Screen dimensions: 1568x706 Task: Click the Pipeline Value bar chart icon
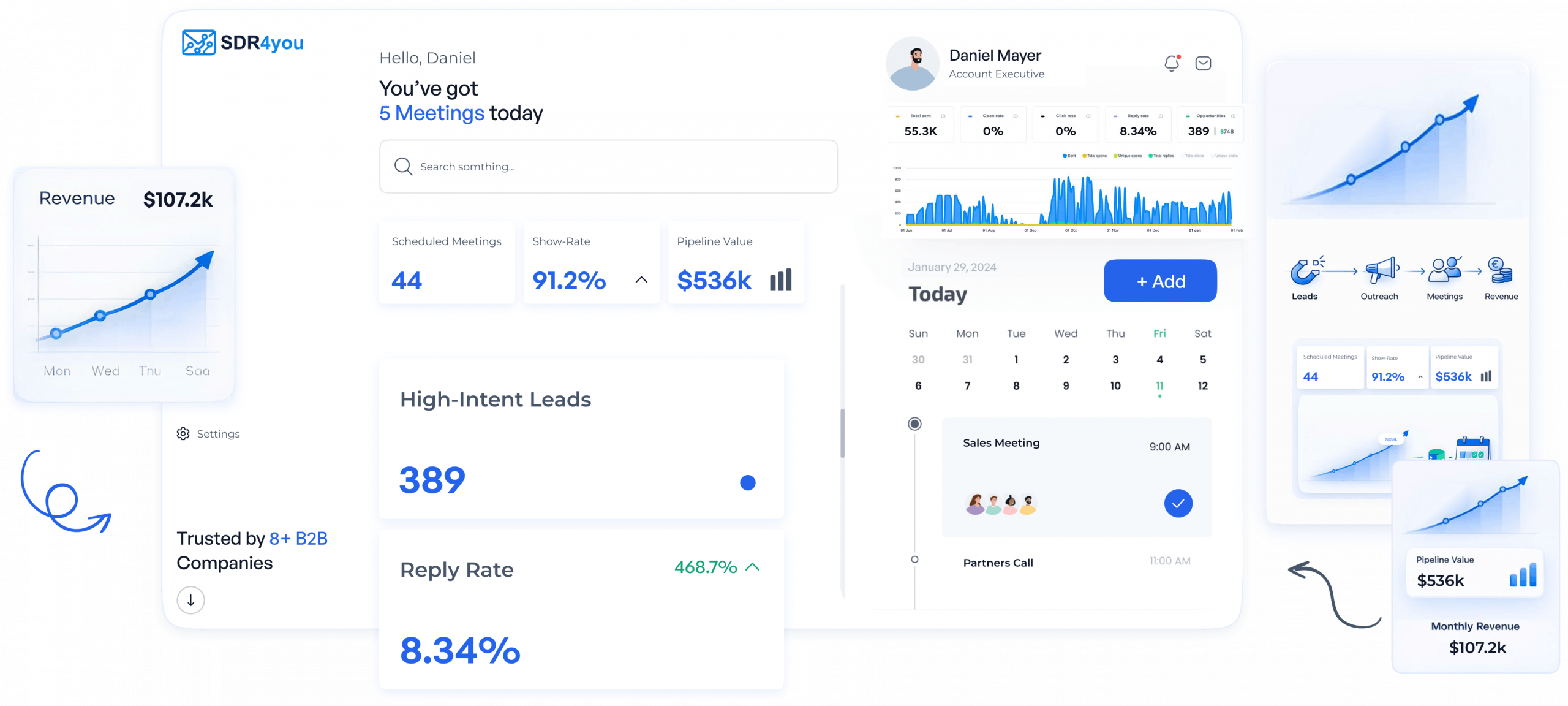(780, 280)
